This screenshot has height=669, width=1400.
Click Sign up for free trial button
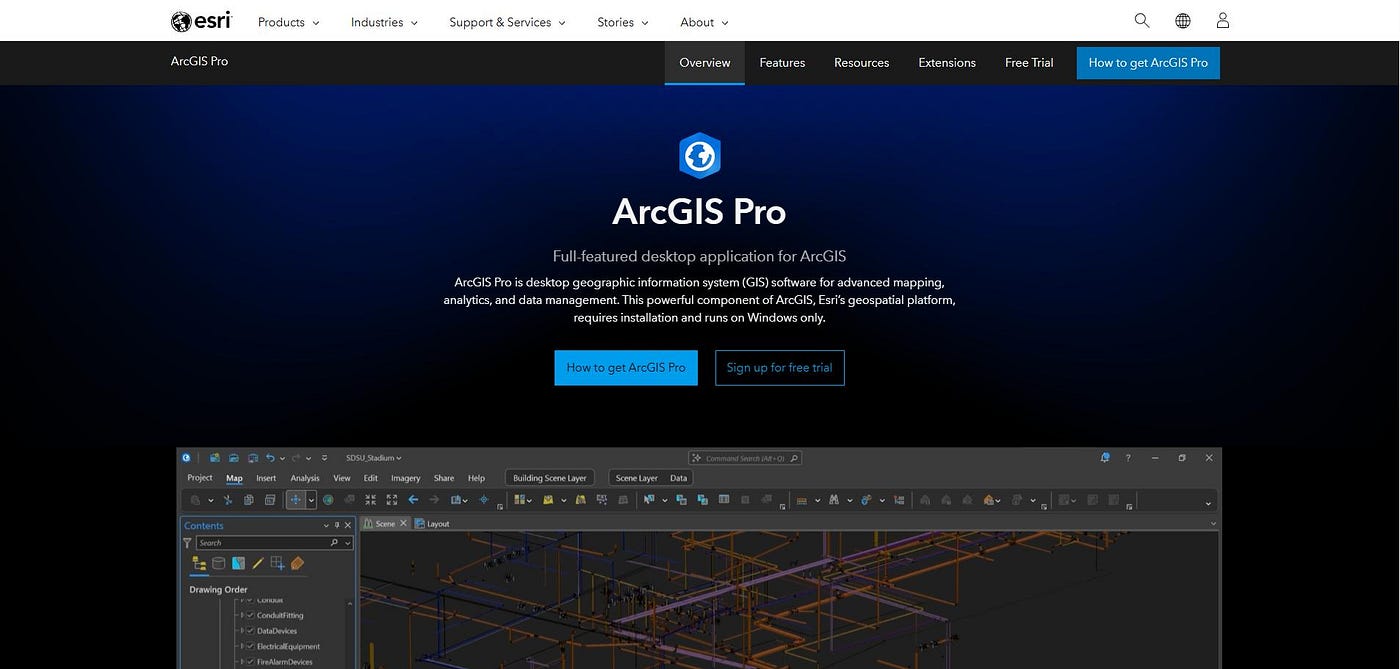pyautogui.click(x=780, y=367)
